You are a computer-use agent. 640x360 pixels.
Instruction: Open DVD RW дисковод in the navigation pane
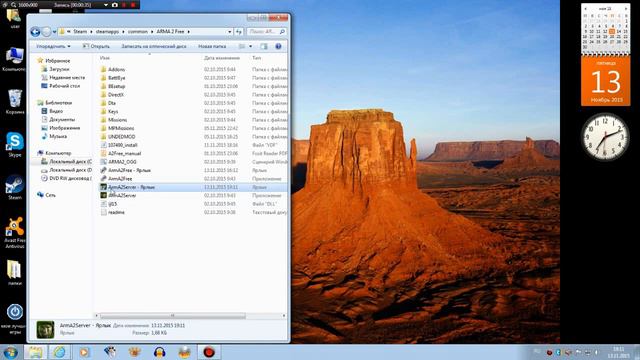pos(70,178)
